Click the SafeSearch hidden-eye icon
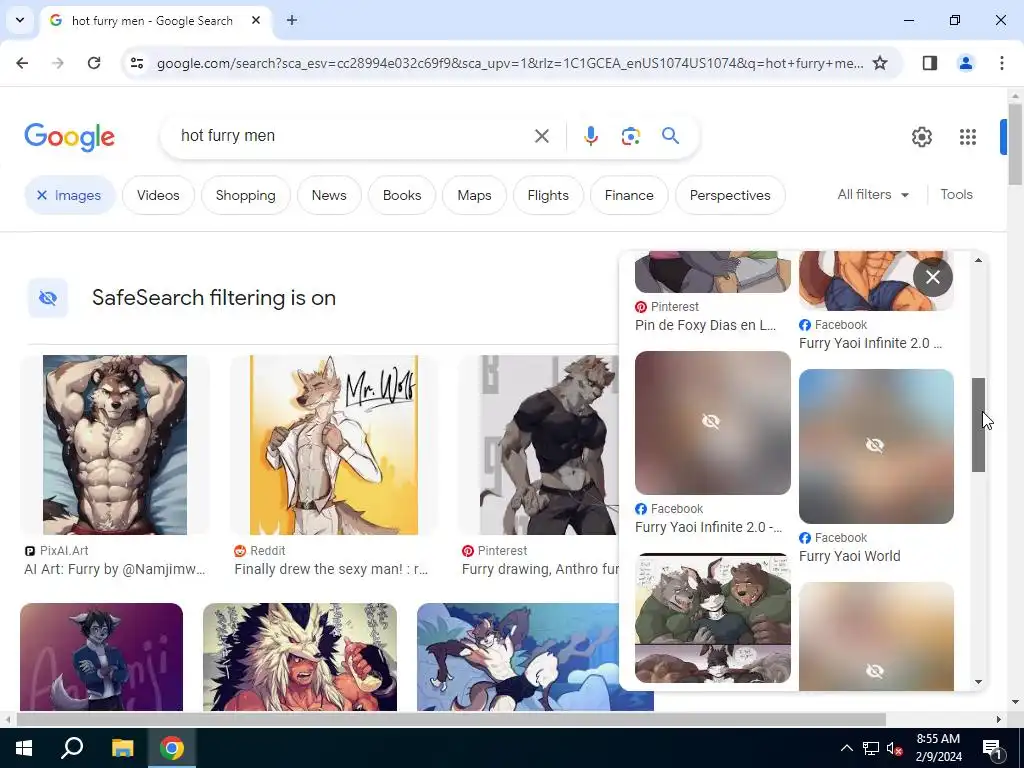 pyautogui.click(x=48, y=298)
